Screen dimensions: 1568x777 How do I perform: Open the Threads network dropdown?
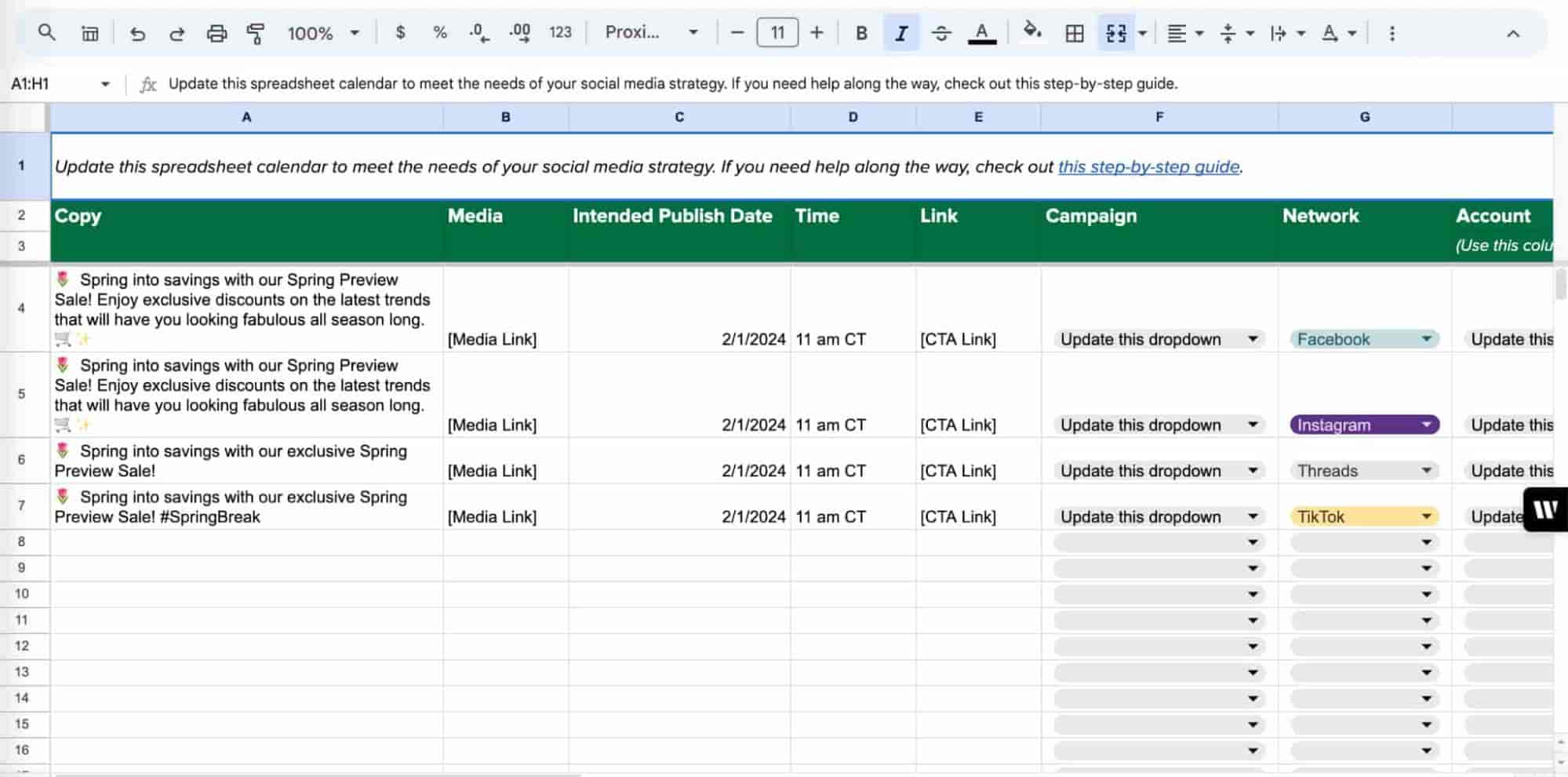pos(1364,471)
